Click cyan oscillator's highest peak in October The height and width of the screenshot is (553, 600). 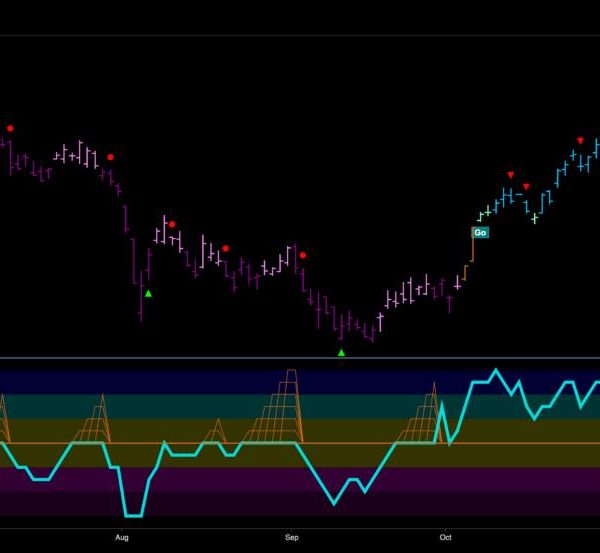[x=496, y=370]
